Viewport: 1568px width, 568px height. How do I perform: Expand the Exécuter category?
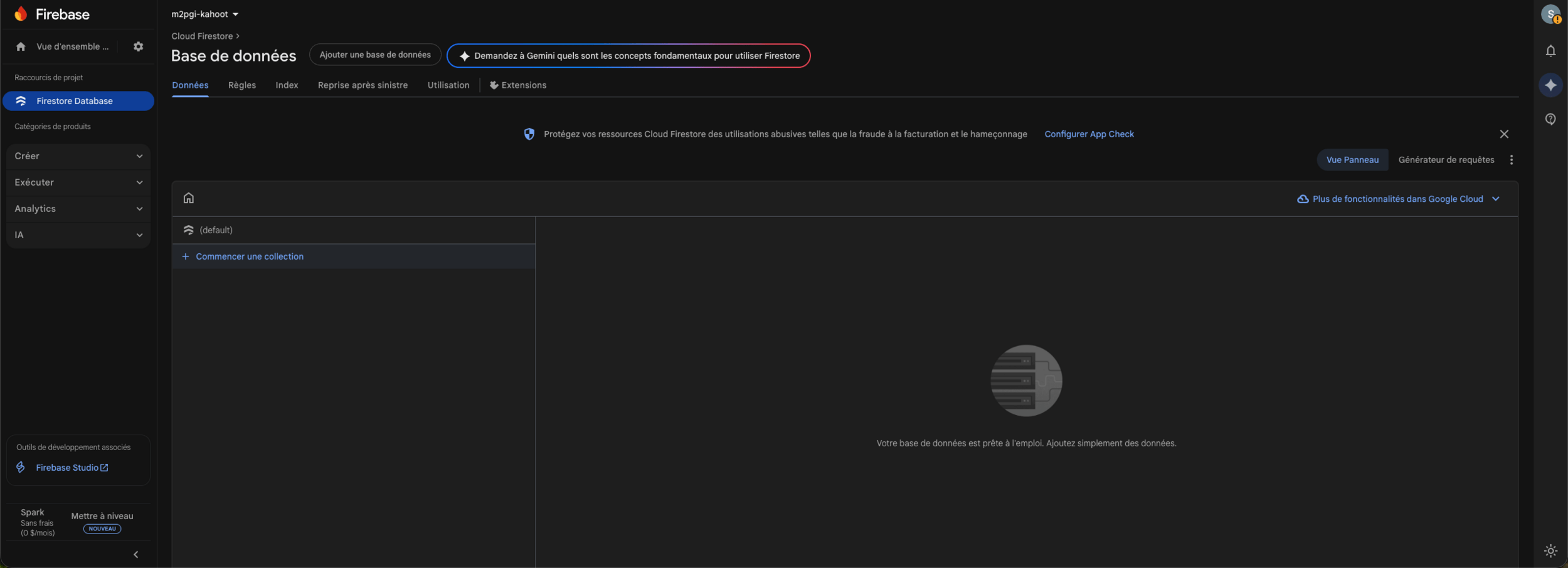(x=78, y=182)
